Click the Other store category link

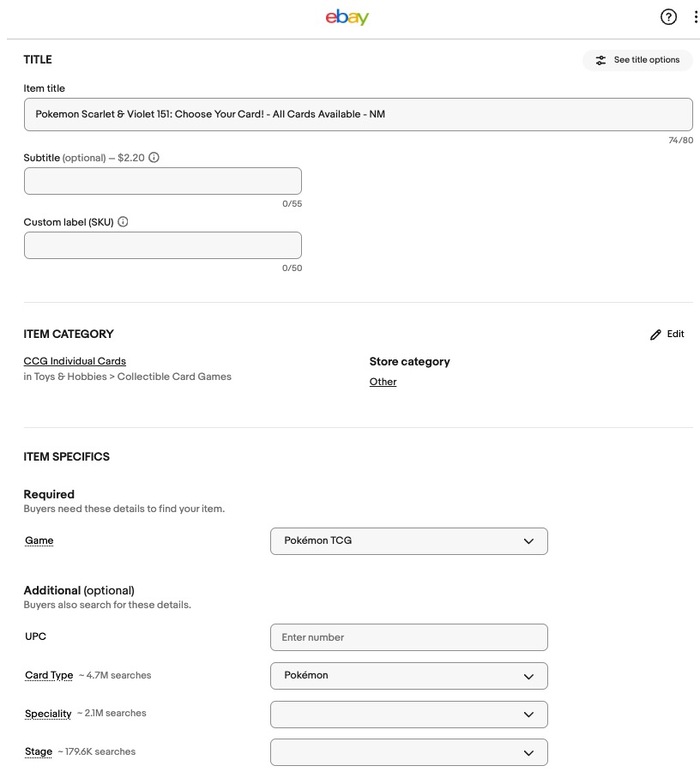[383, 382]
